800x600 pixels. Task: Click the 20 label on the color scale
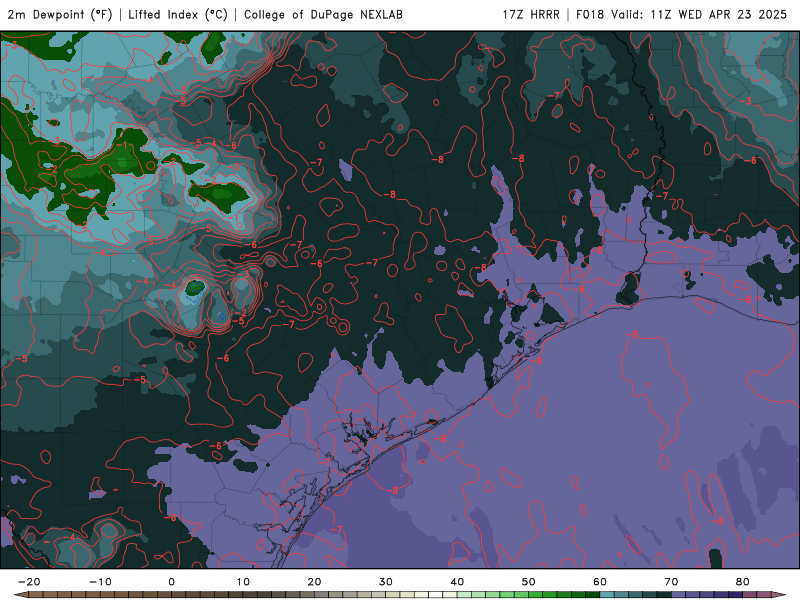pos(314,582)
